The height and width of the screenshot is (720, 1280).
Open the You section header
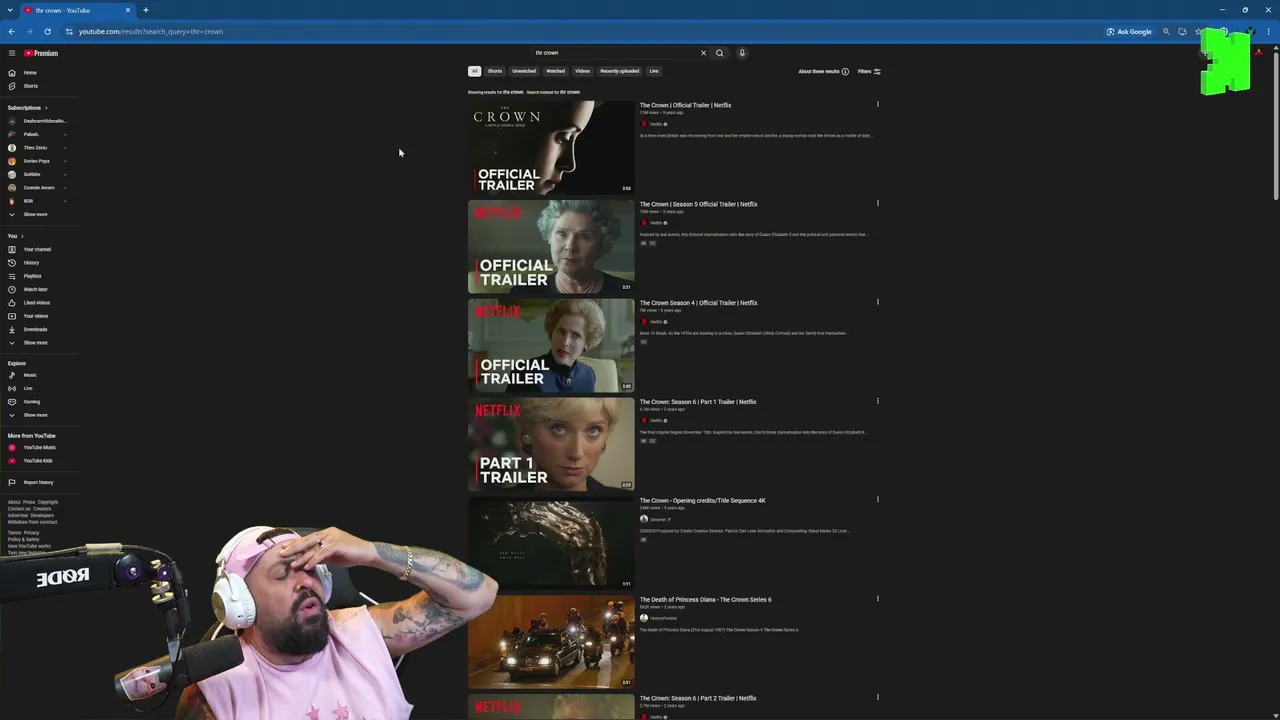pyautogui.click(x=14, y=236)
